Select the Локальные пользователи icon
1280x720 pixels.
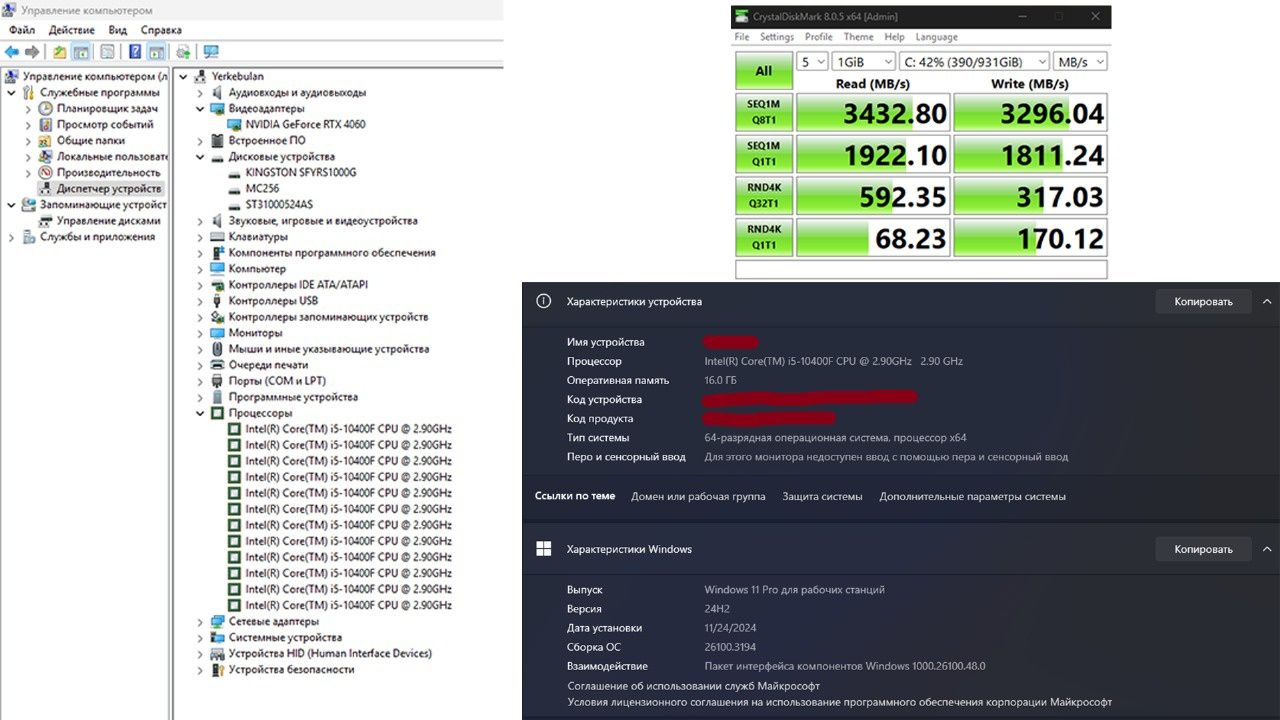click(x=46, y=156)
